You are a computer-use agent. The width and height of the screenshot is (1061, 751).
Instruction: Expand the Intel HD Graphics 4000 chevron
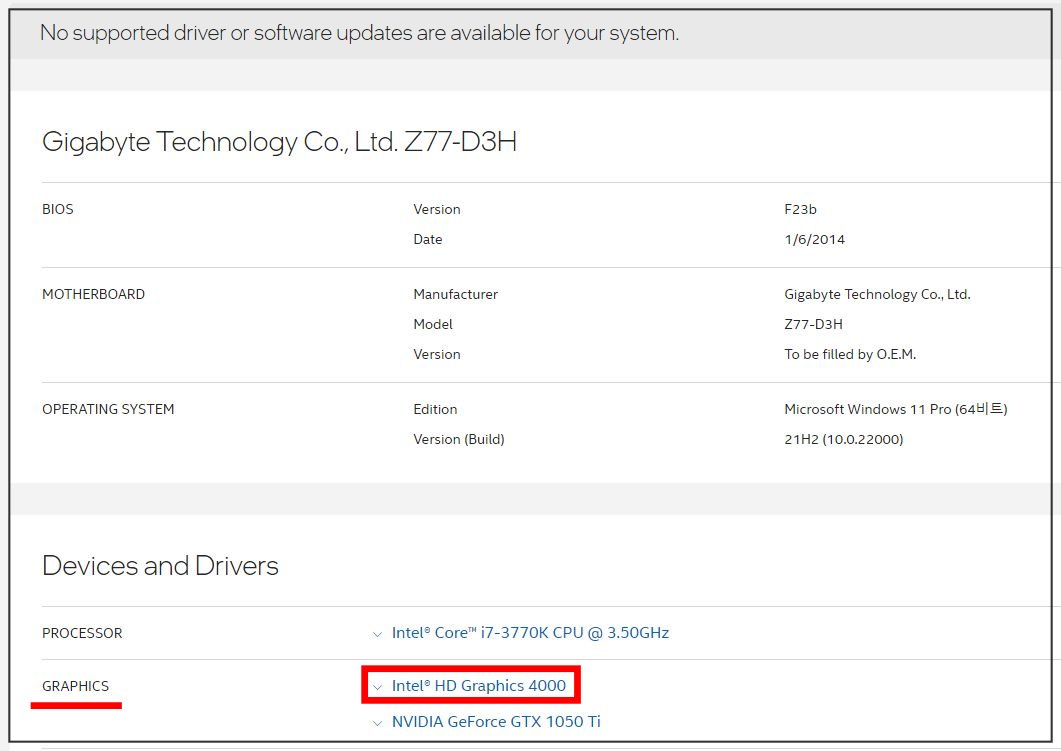point(377,687)
